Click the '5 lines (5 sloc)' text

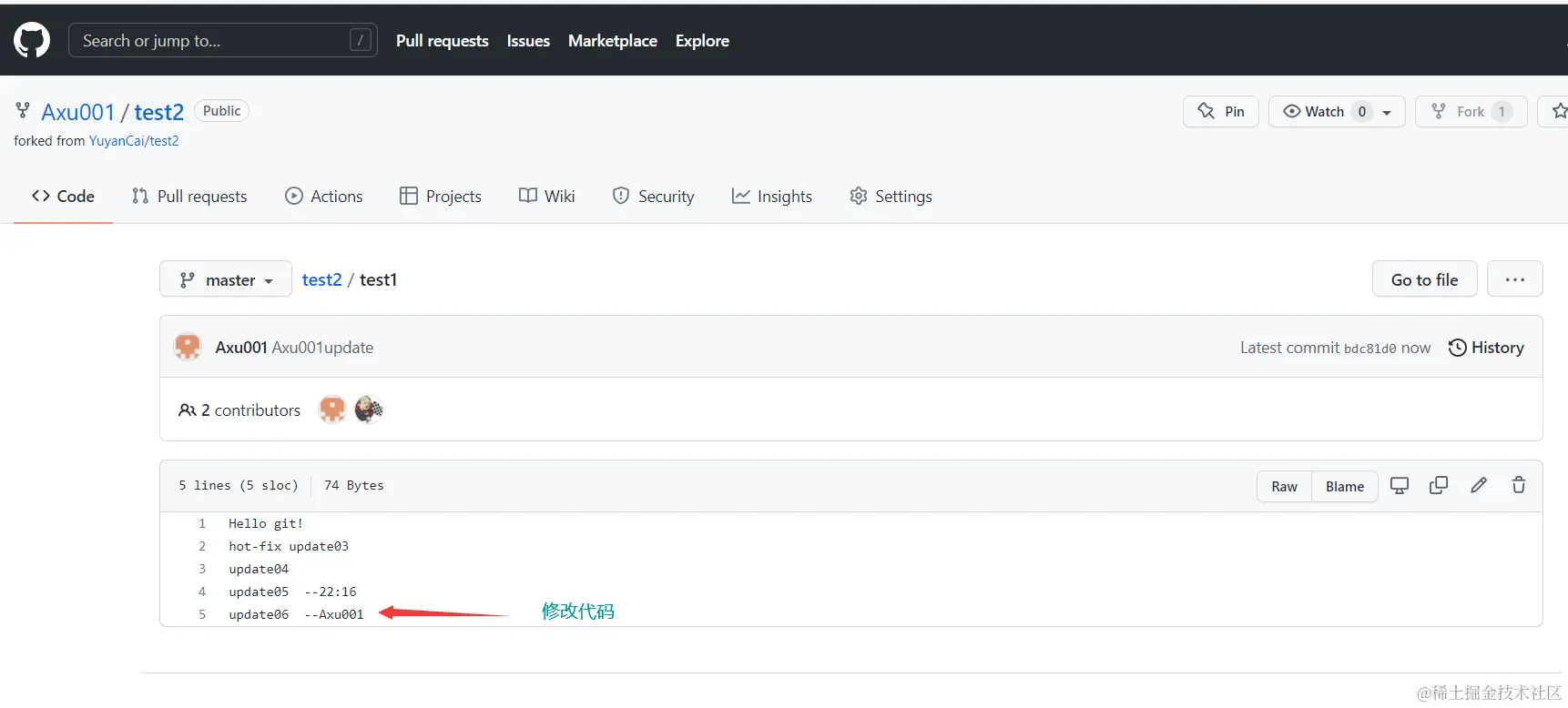click(239, 485)
